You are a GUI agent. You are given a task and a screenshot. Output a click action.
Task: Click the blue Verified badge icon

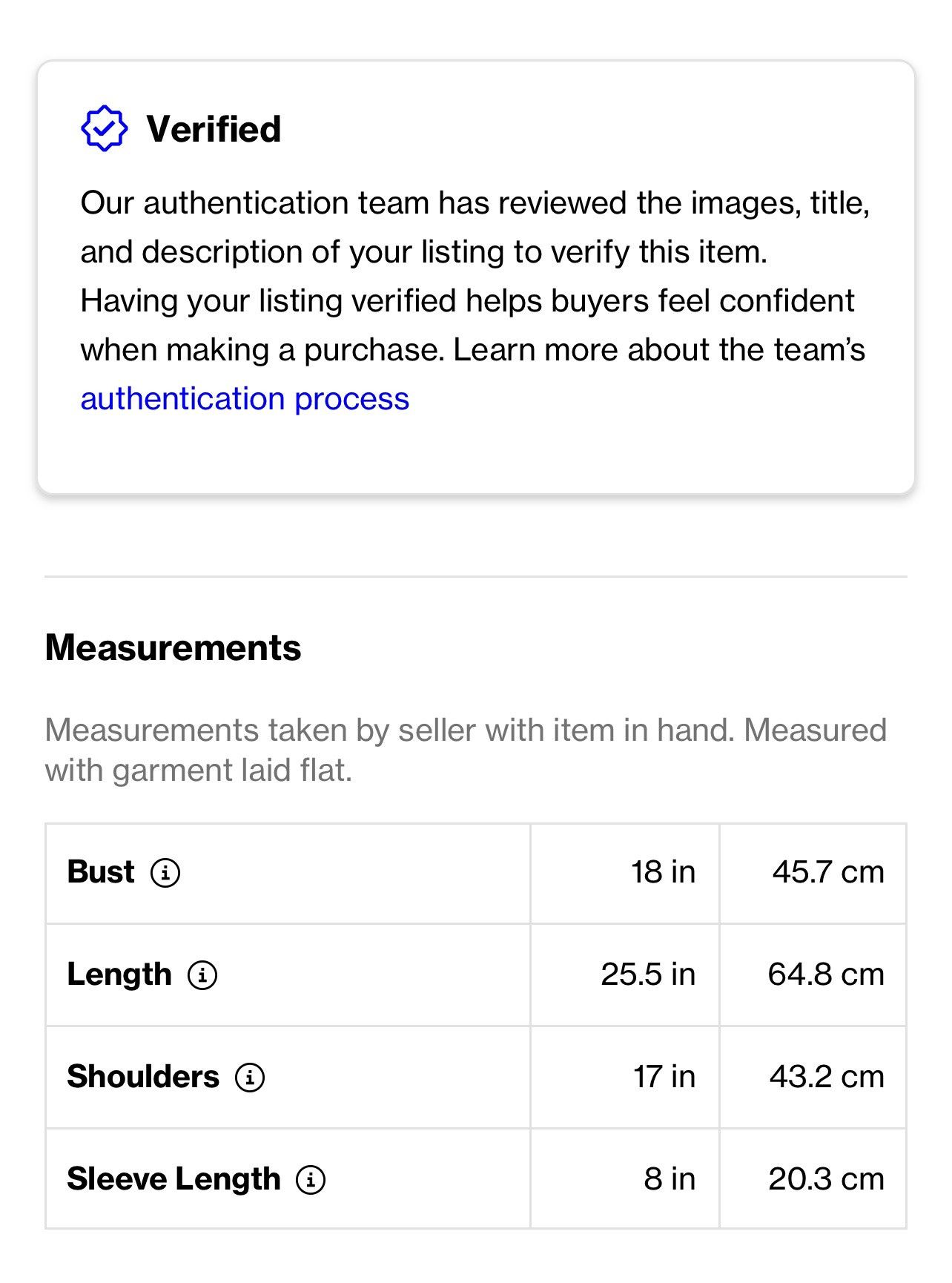pos(104,129)
